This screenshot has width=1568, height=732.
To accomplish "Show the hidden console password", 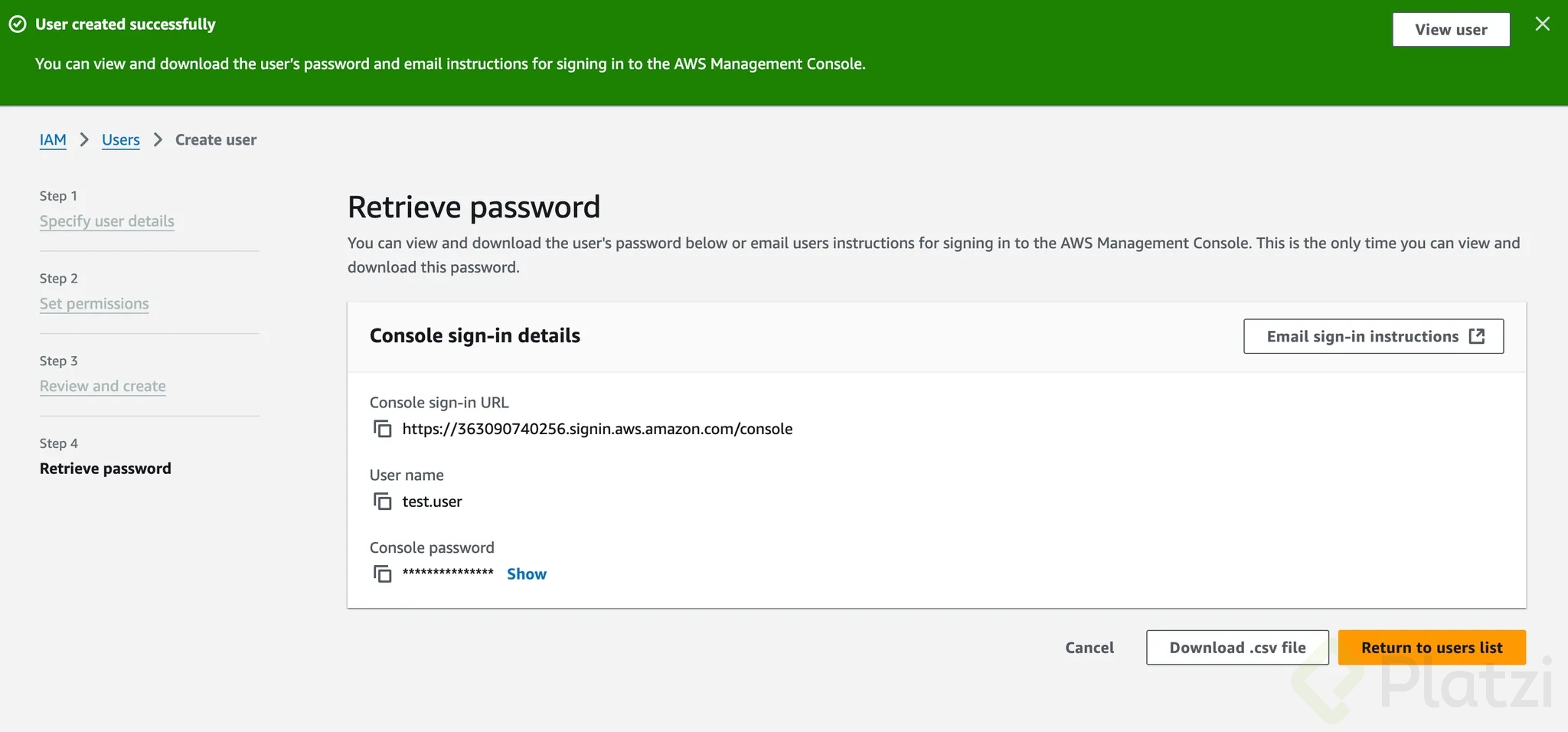I will click(x=526, y=574).
